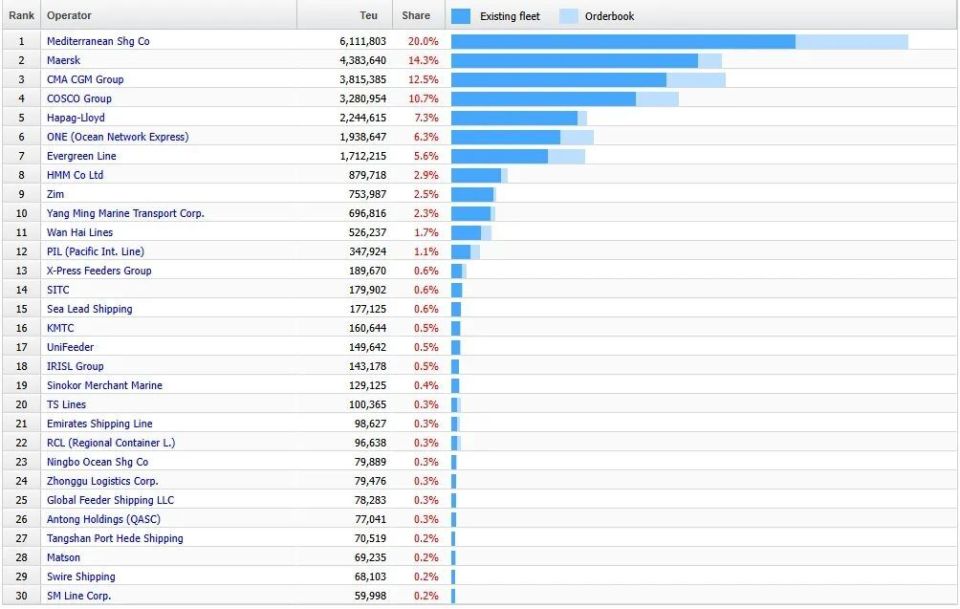Screen dimensions: 960x609
Task: Sort by the Teu column header
Action: (344, 15)
